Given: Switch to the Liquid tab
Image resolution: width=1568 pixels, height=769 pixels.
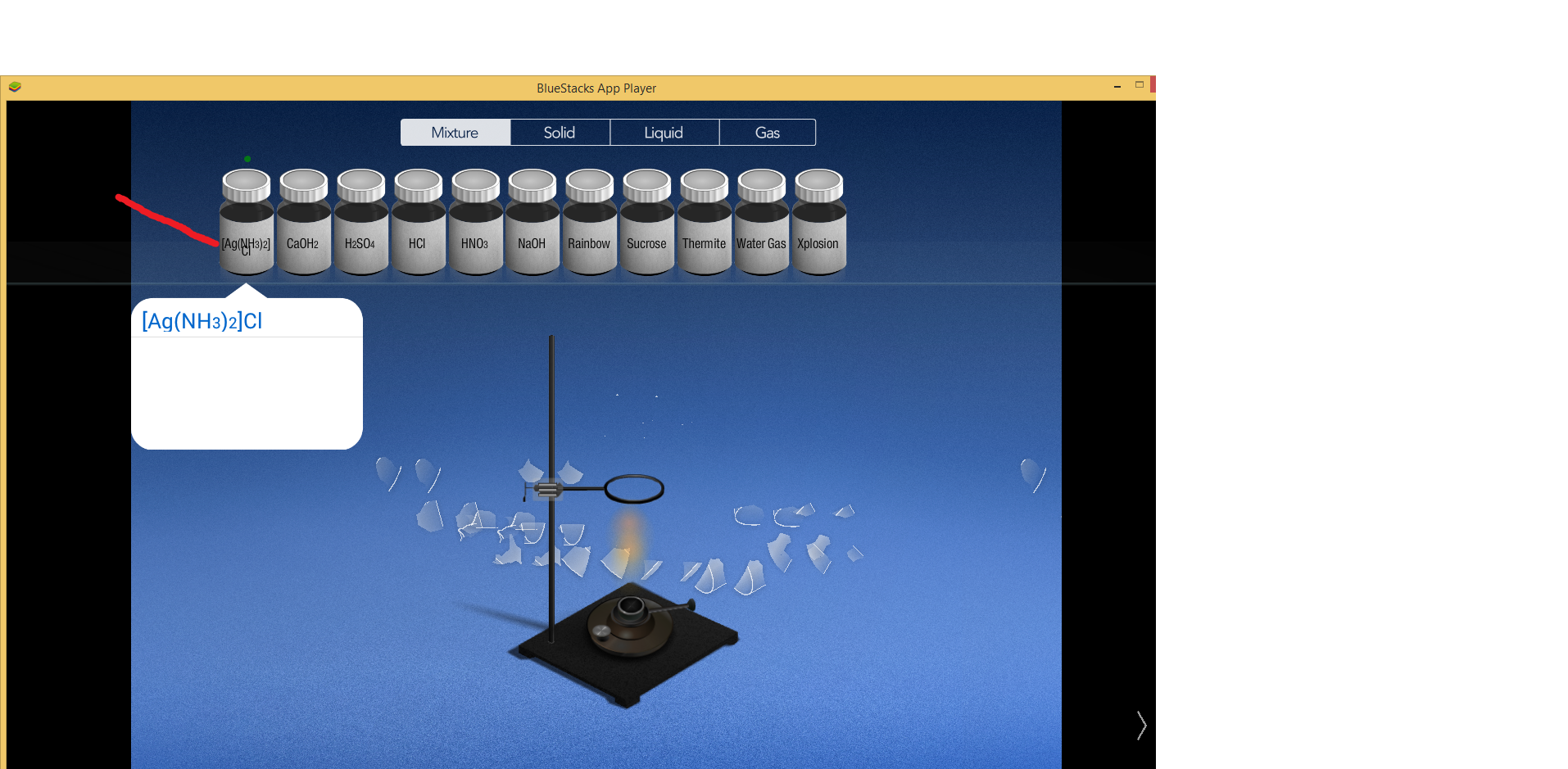Looking at the screenshot, I should [x=664, y=133].
